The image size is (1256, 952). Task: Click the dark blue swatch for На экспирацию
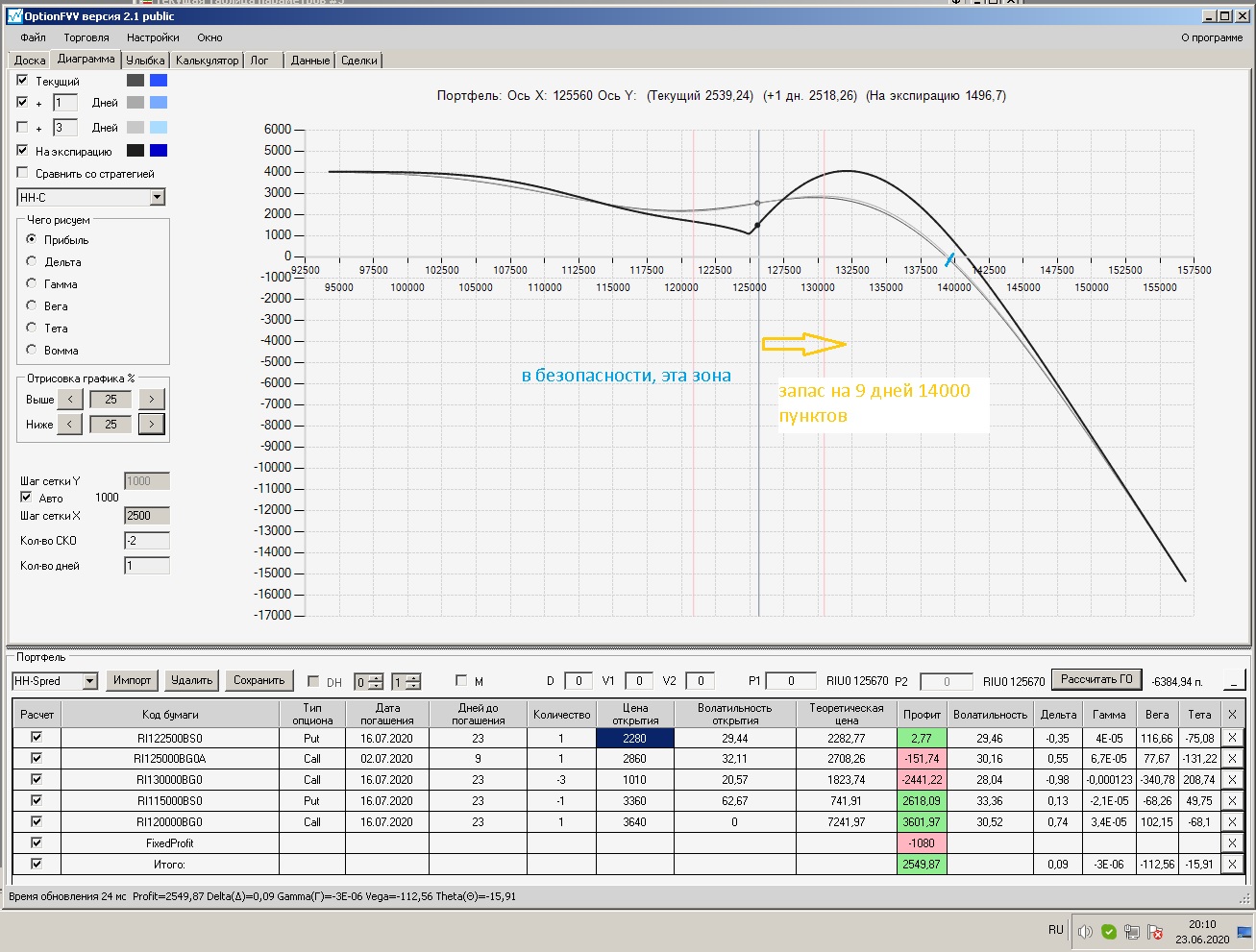click(159, 151)
